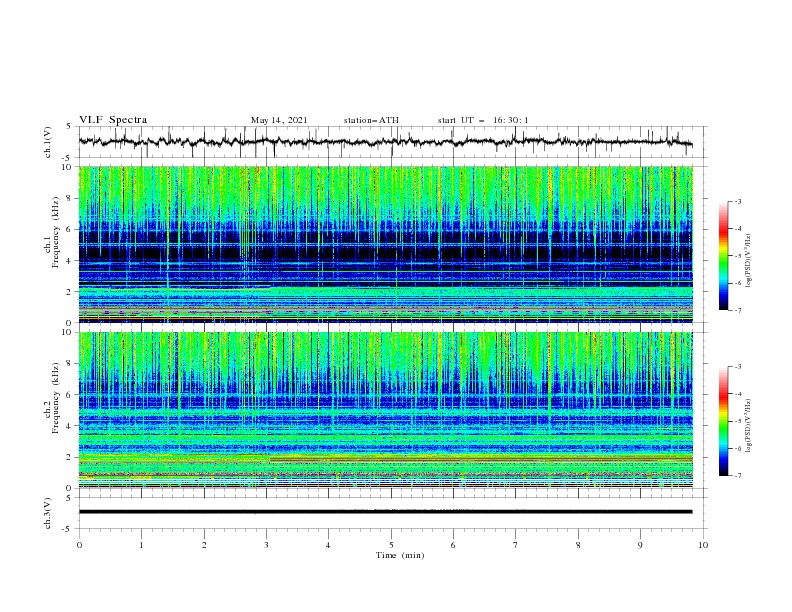Click the ch.1 "Frequency (kHz)" axis label
792x612 pixels.
pos(54,232)
